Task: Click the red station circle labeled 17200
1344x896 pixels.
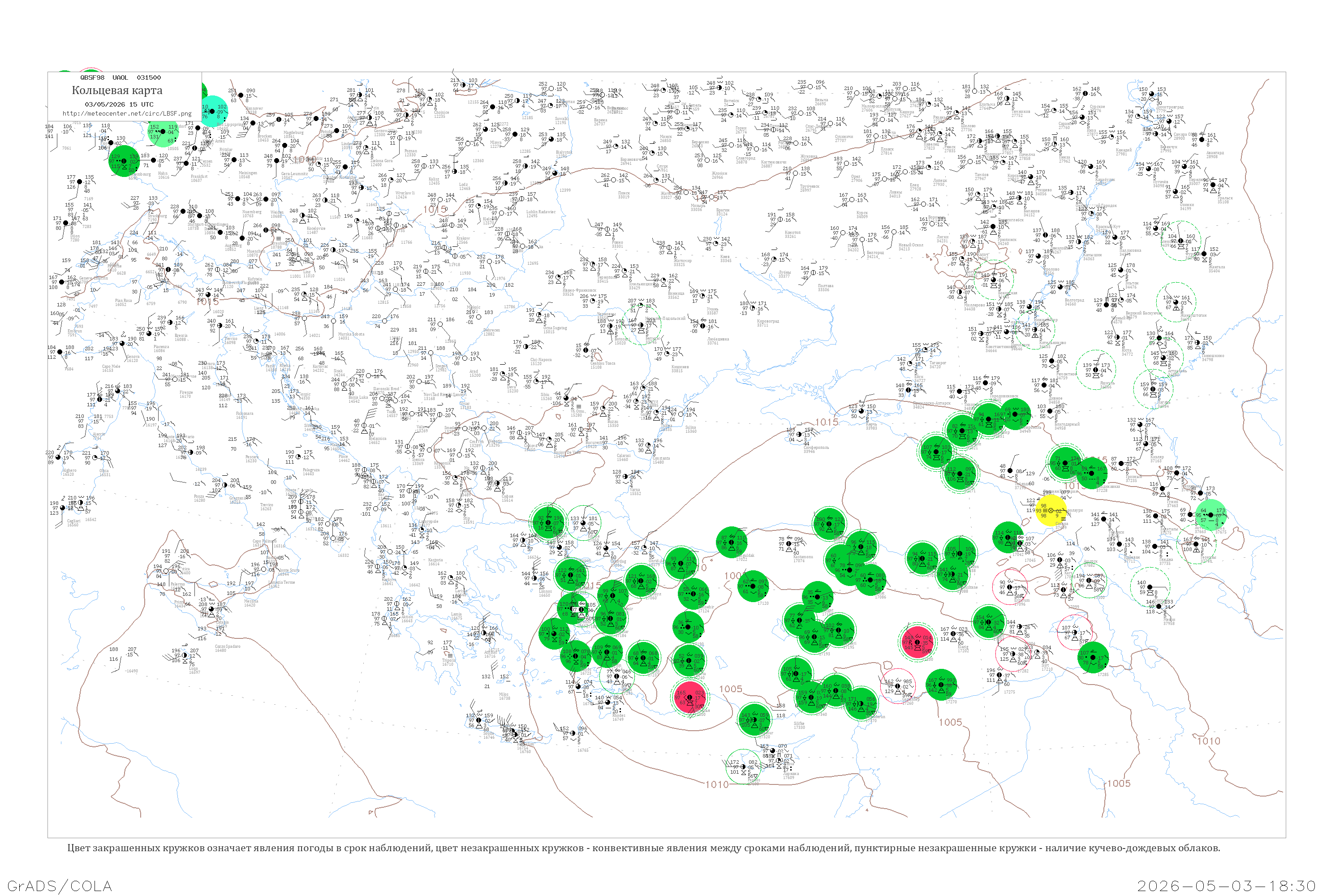Action: tap(917, 642)
